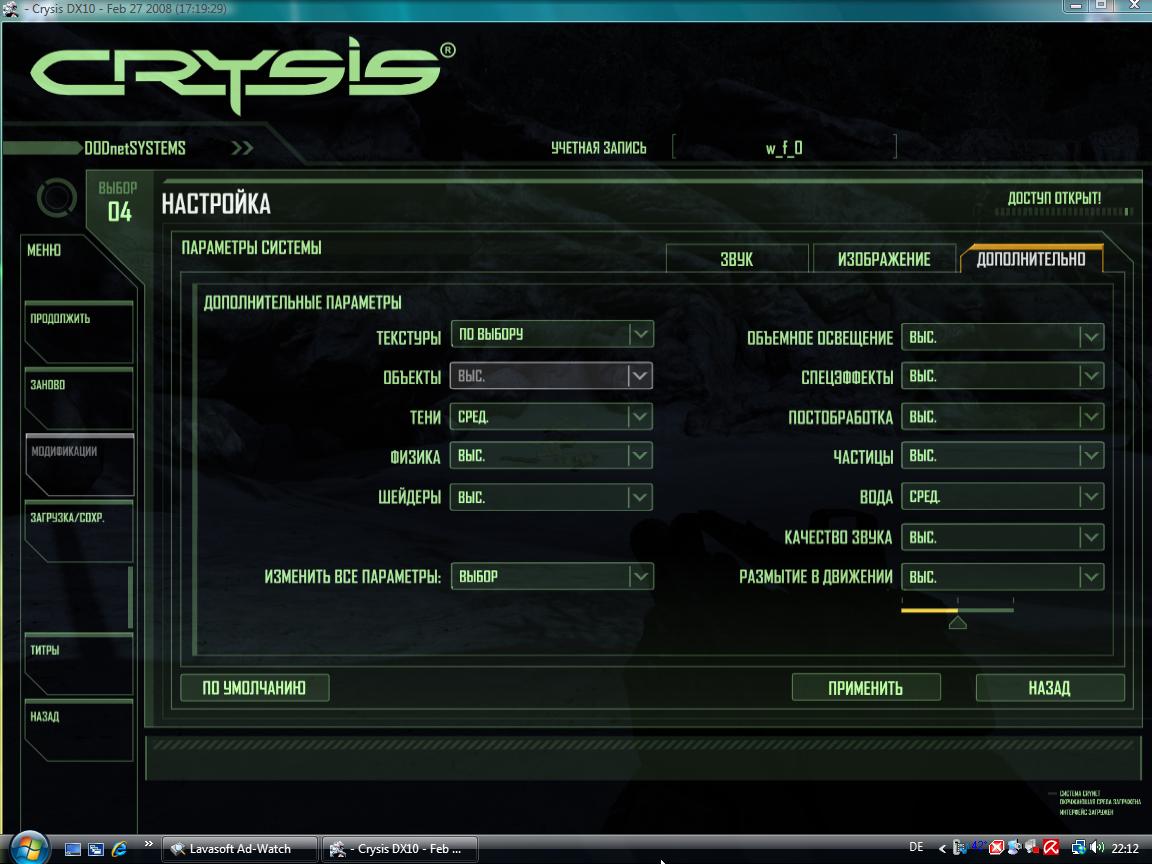Launch Internet Explorer from quick launch

tap(119, 849)
